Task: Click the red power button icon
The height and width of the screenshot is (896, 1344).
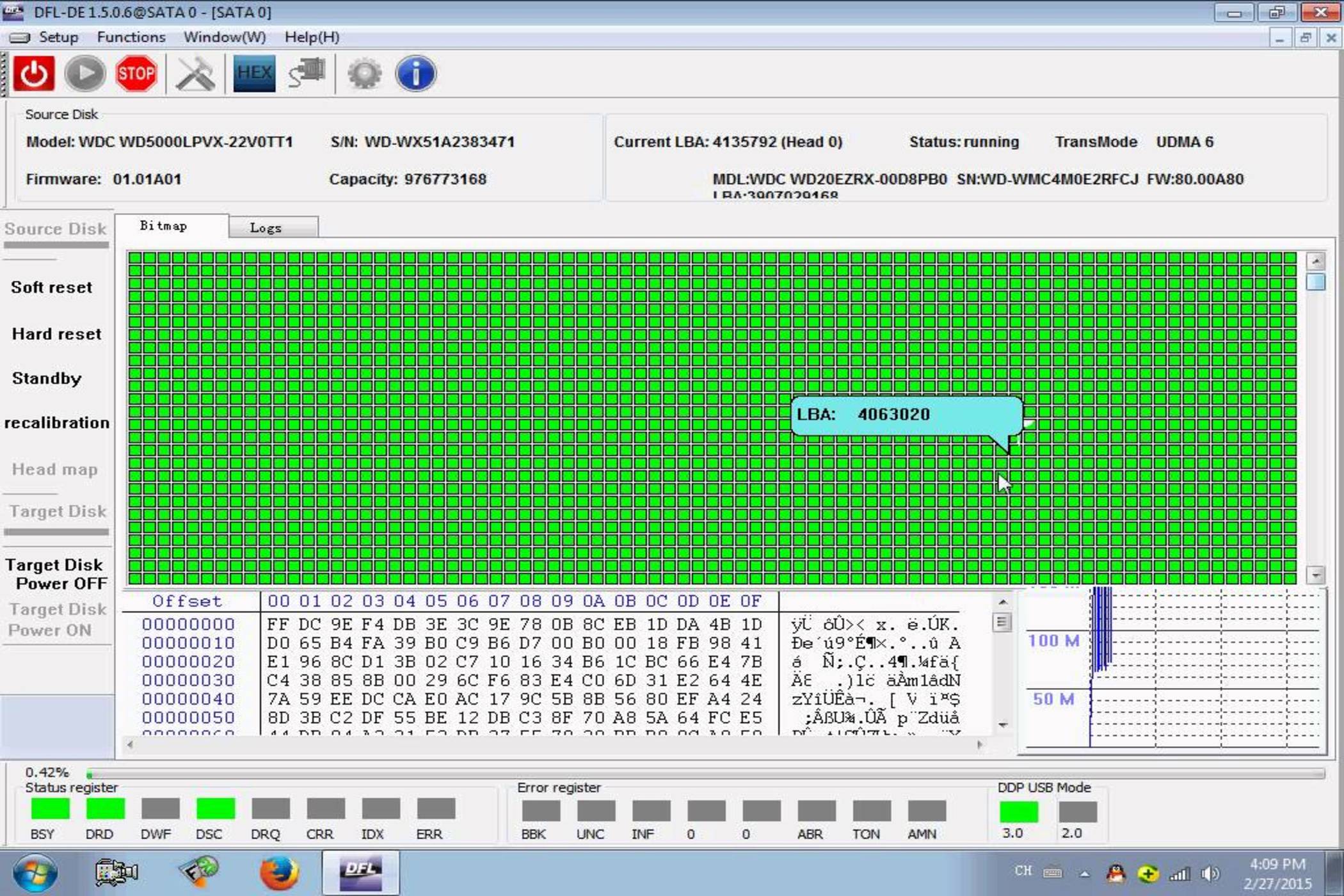Action: (34, 74)
